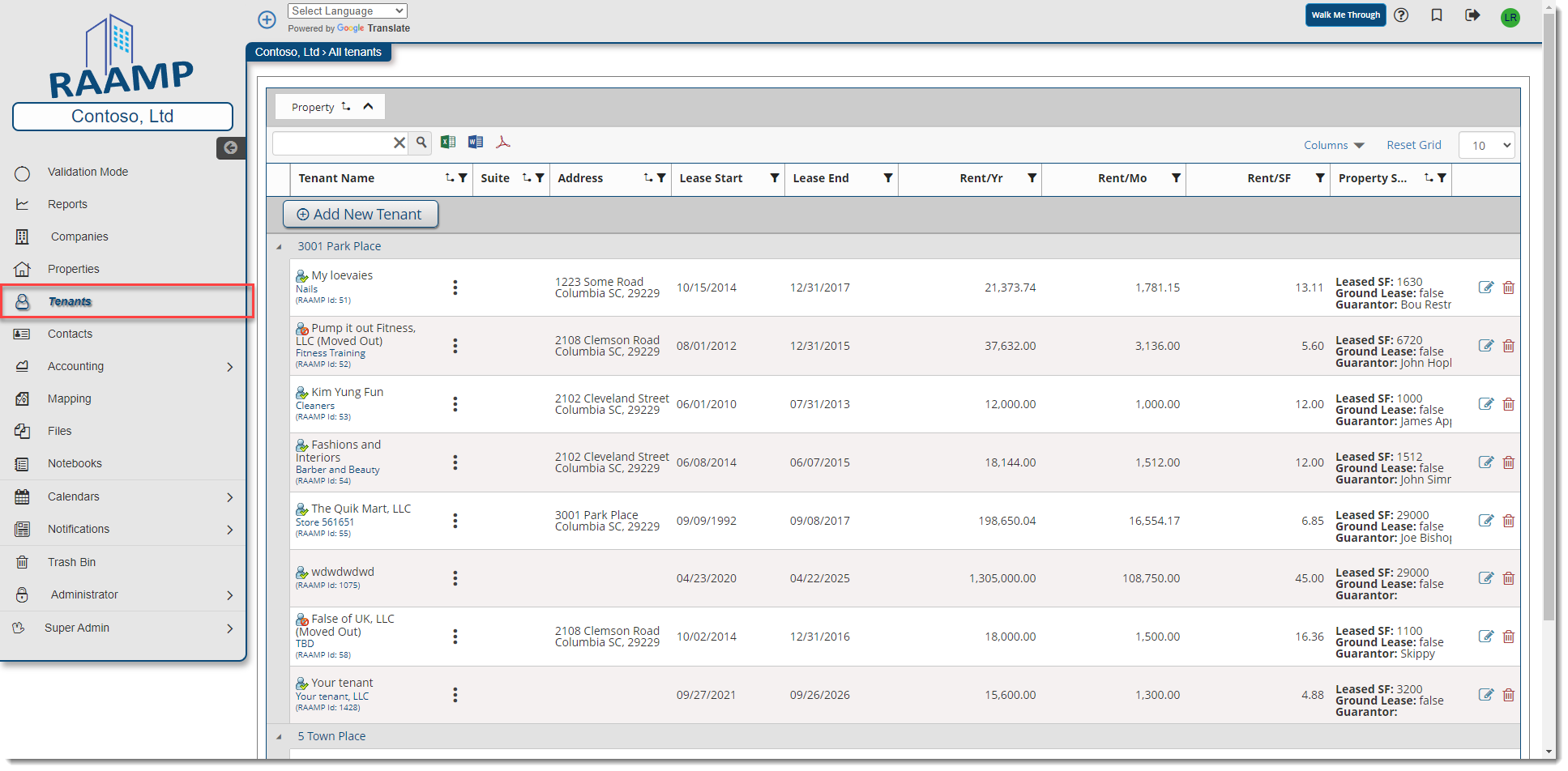Filter the Lease Start column

tap(775, 178)
